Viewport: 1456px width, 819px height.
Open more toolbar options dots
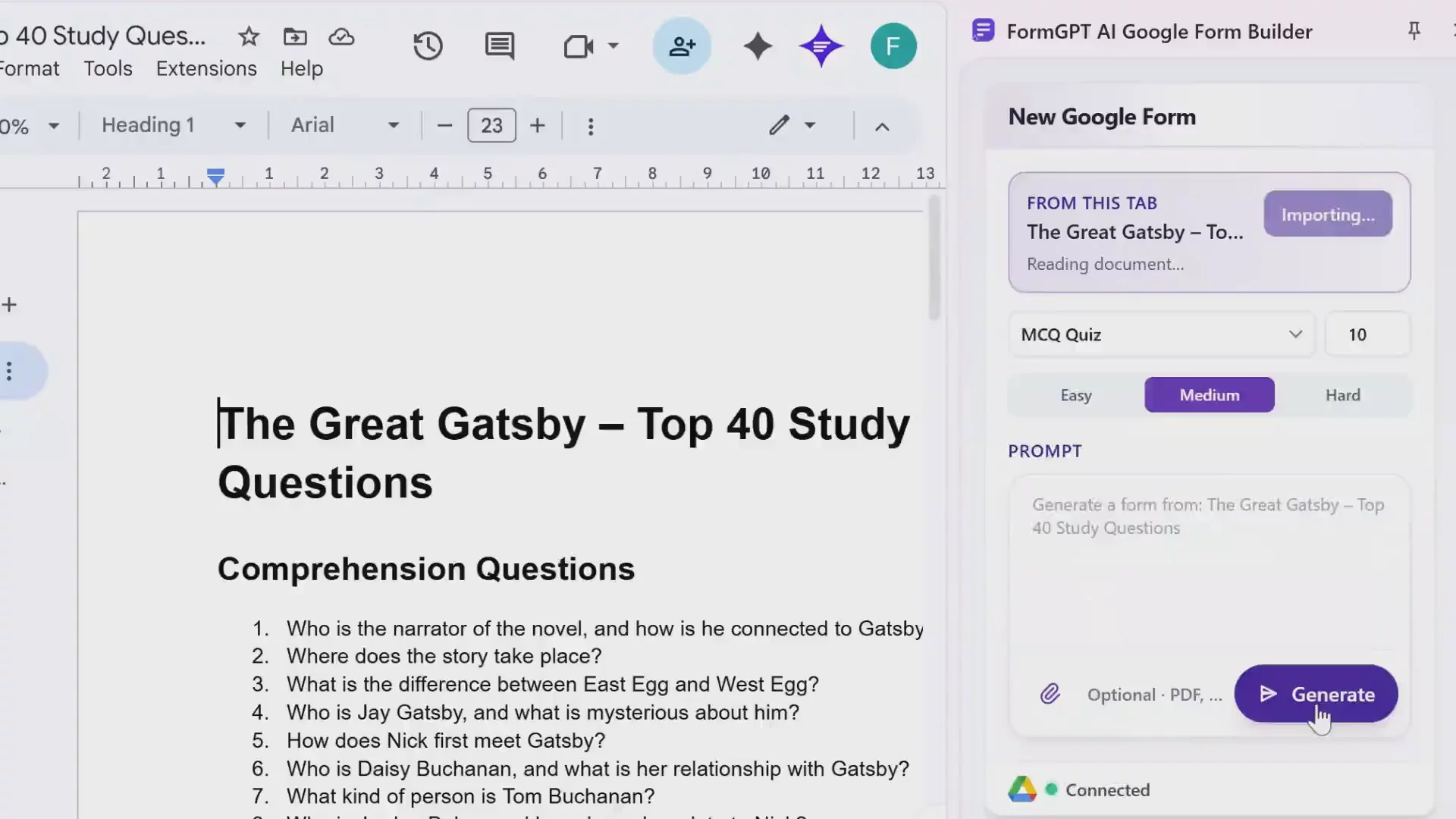591,127
